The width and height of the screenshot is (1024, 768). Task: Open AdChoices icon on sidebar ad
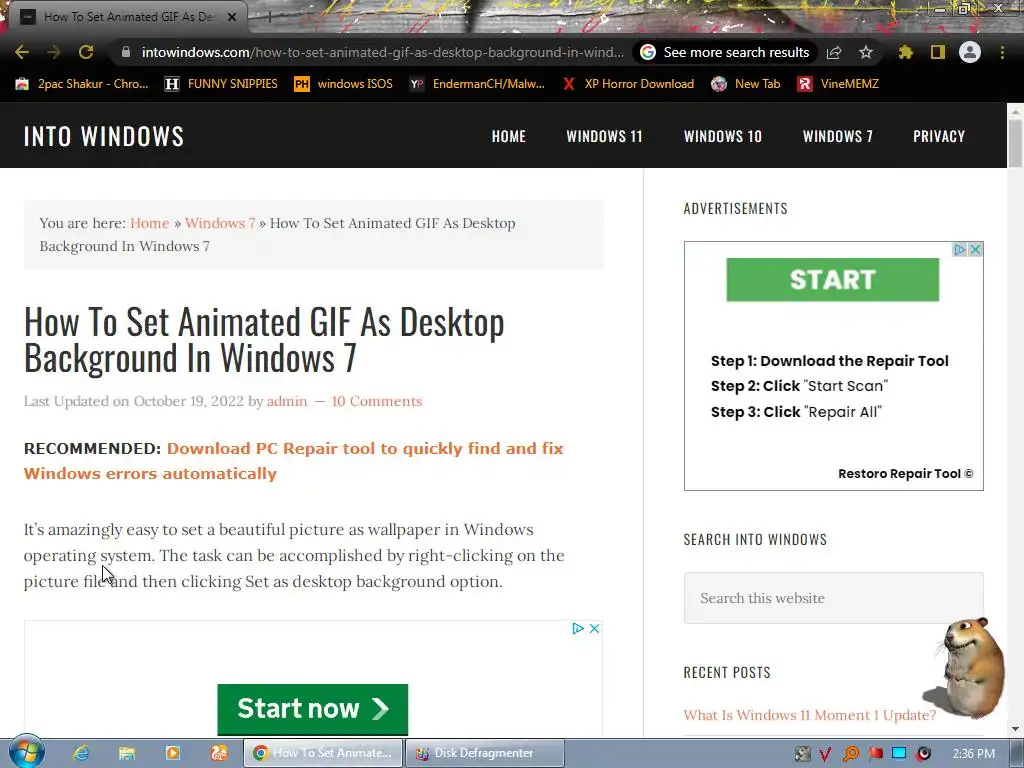pyautogui.click(x=959, y=249)
